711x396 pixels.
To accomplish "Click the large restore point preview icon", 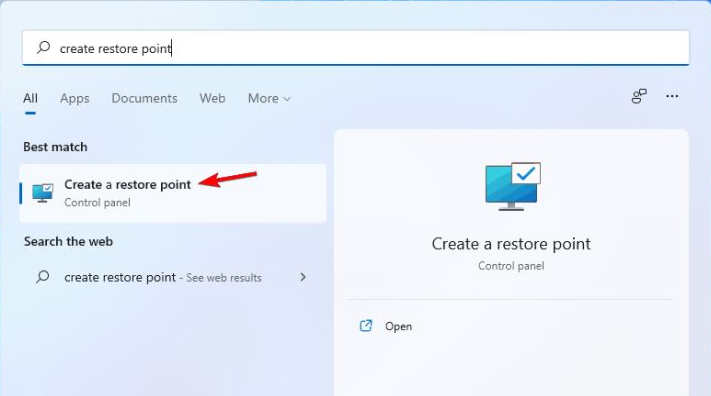I will coord(513,186).
